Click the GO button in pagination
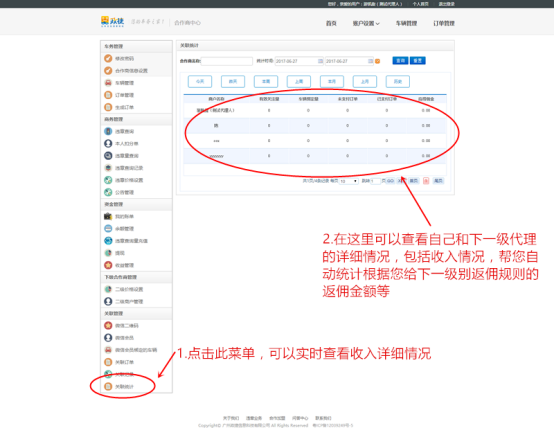Screen dimensions: 554x428 coord(390,181)
